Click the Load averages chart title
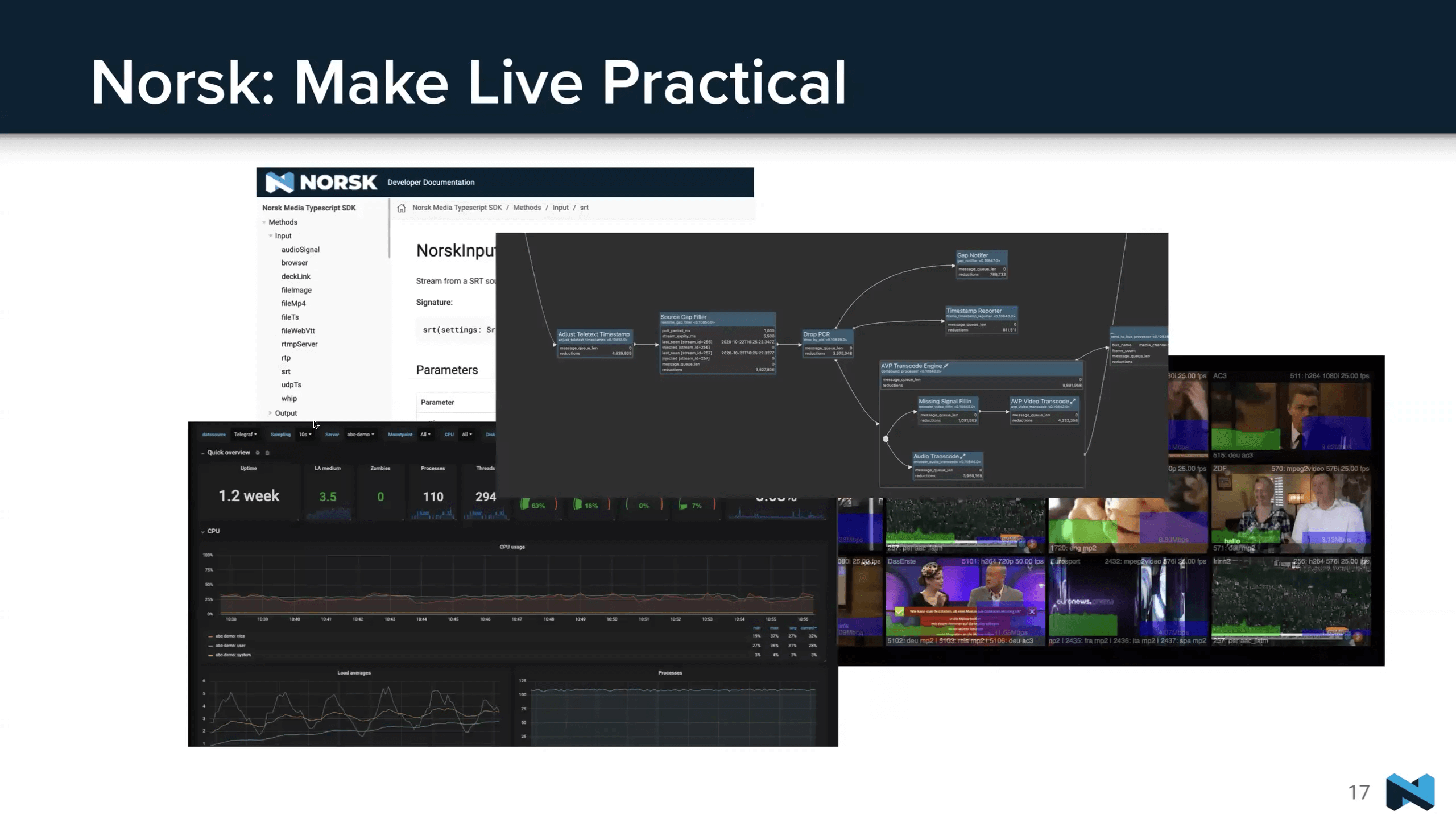1456x819 pixels. [354, 673]
